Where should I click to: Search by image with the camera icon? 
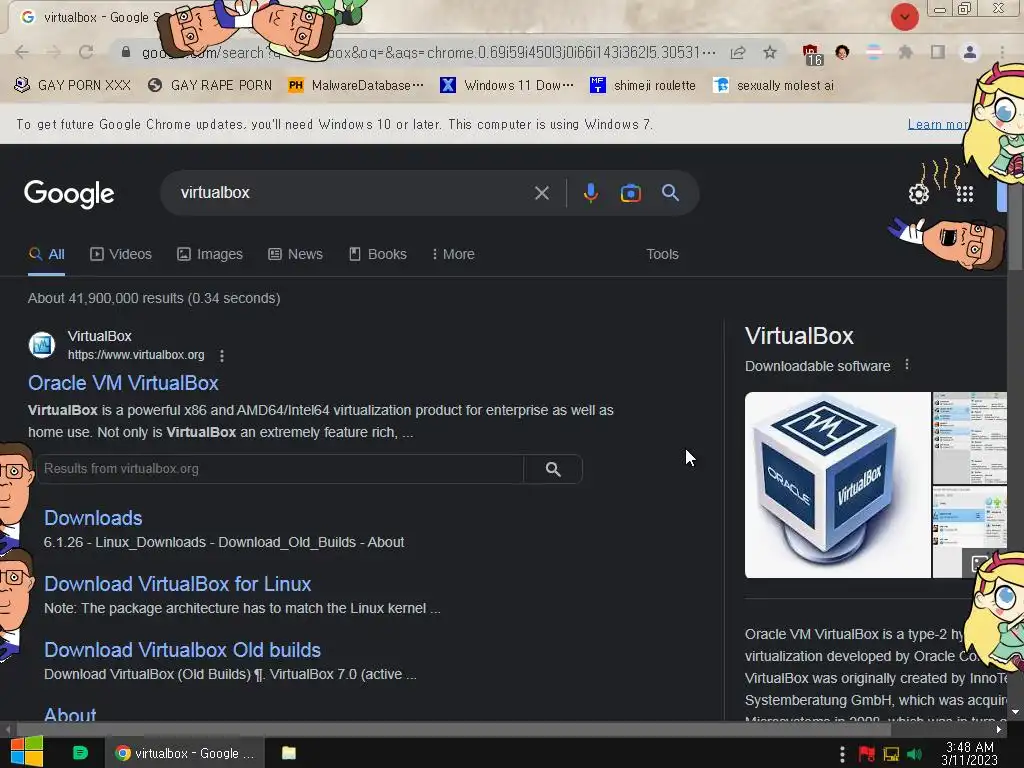pyautogui.click(x=630, y=193)
